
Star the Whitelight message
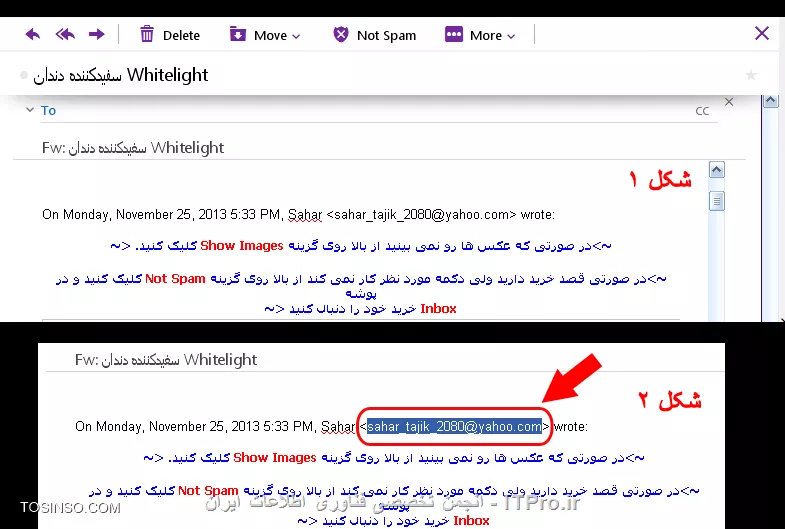750,75
